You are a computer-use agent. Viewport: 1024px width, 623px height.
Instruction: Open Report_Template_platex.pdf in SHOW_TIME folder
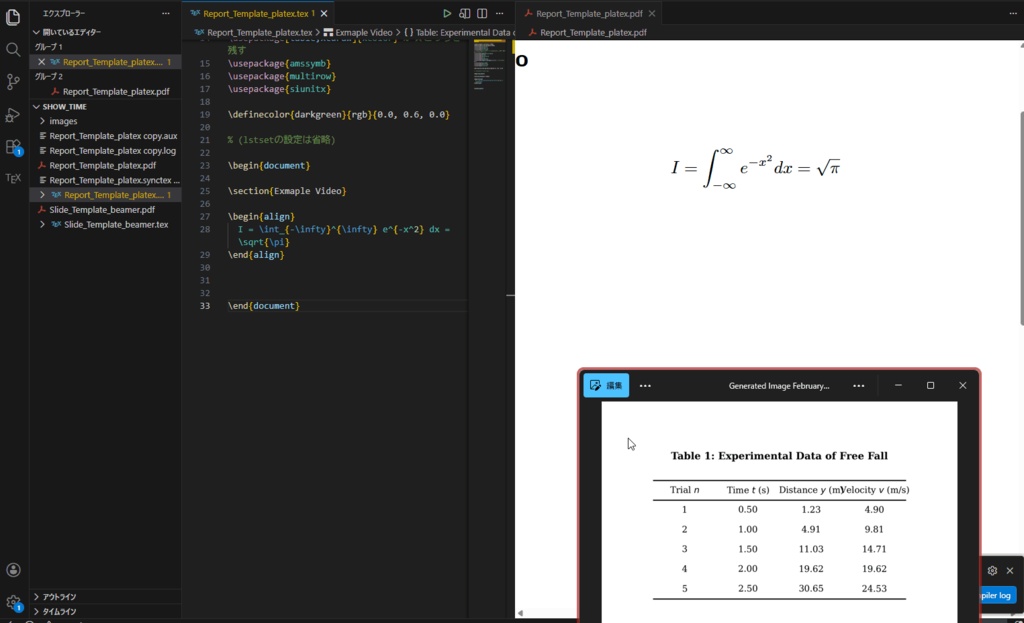click(x=103, y=165)
